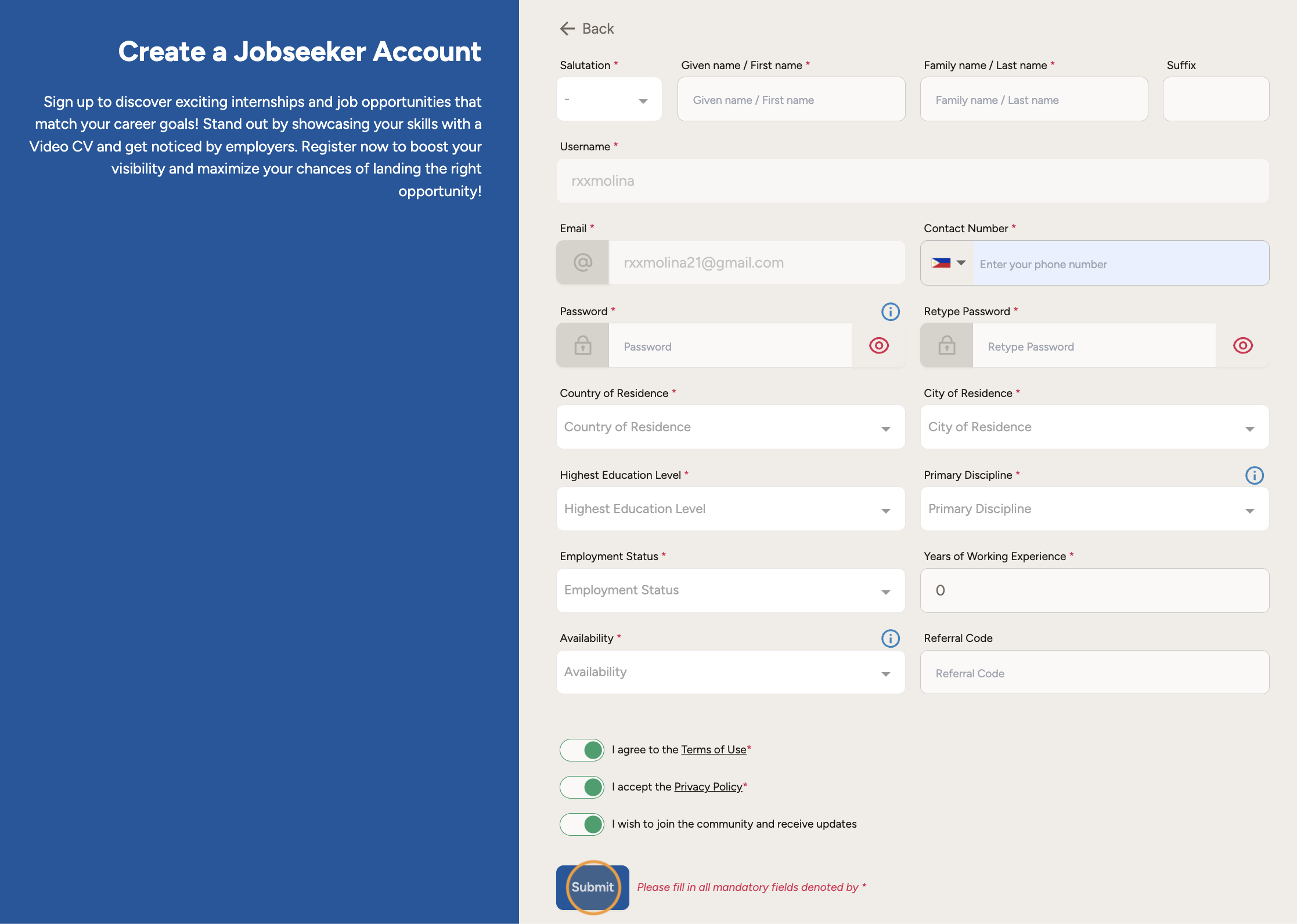Show password using the eye icon

pos(878,346)
